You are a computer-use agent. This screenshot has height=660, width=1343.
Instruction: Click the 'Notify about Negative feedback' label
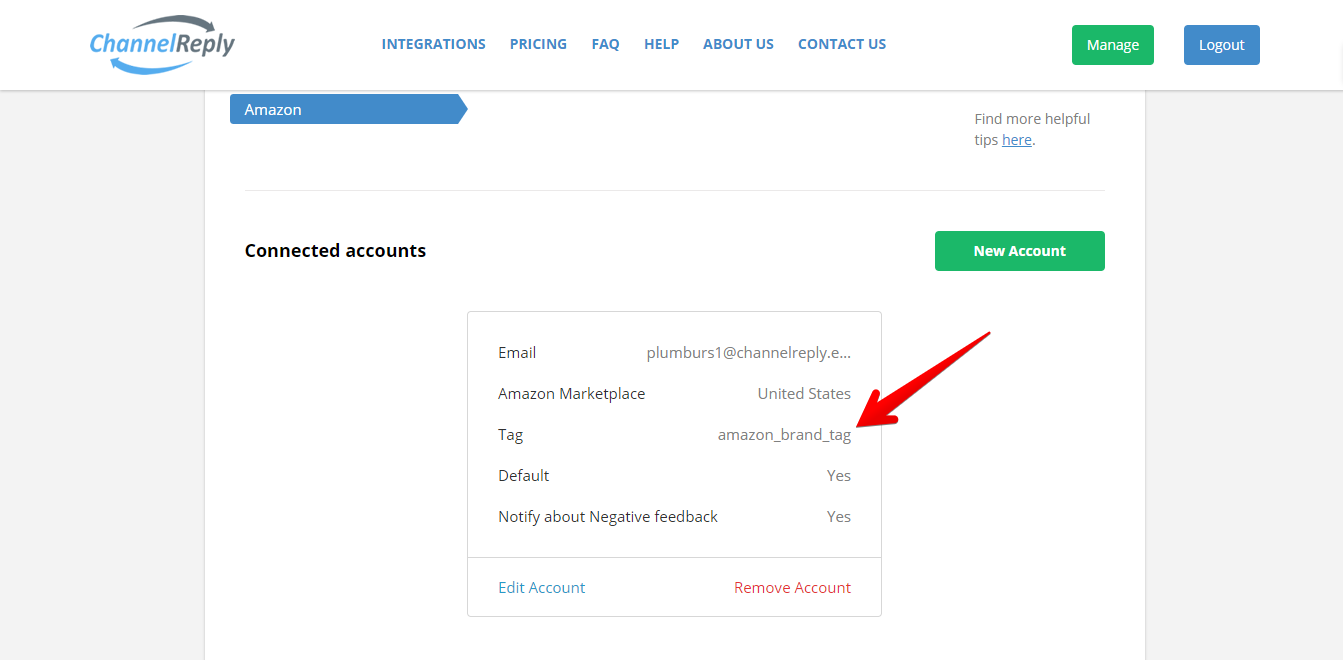(608, 517)
